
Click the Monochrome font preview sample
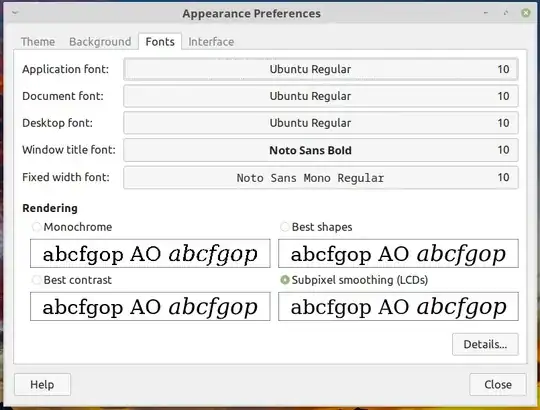coord(150,253)
